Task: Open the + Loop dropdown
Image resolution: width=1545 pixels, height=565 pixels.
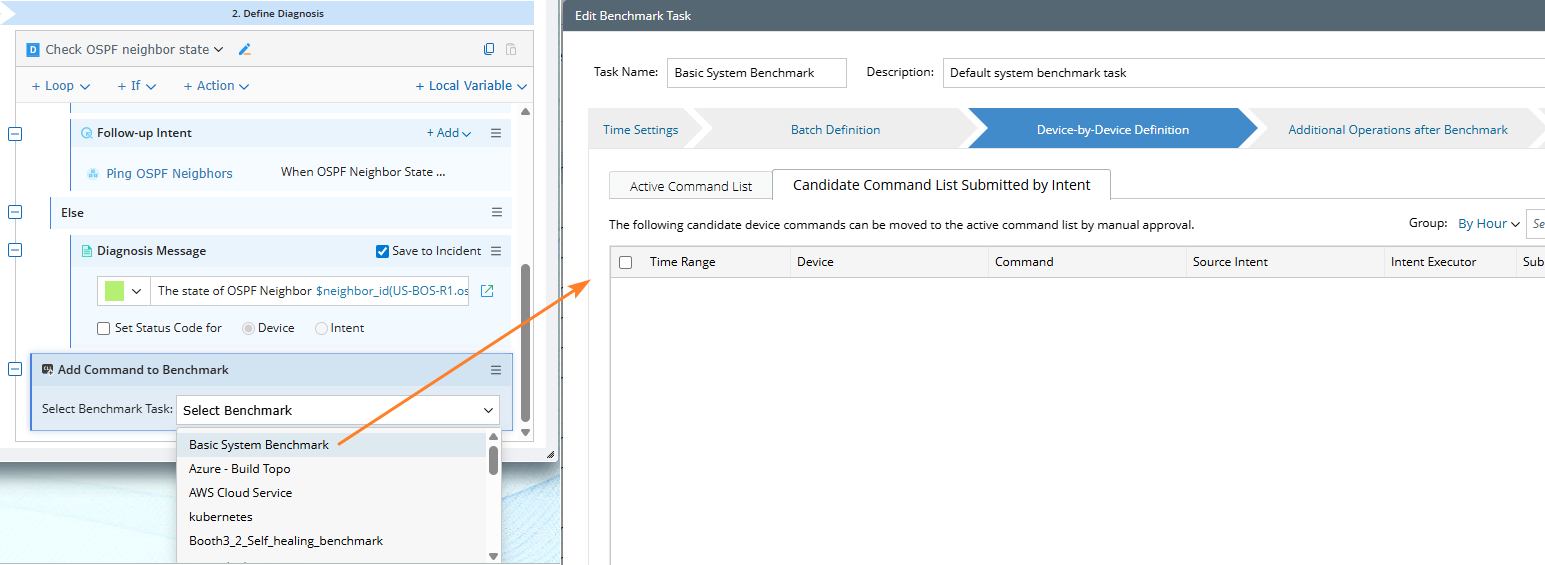Action: point(61,86)
